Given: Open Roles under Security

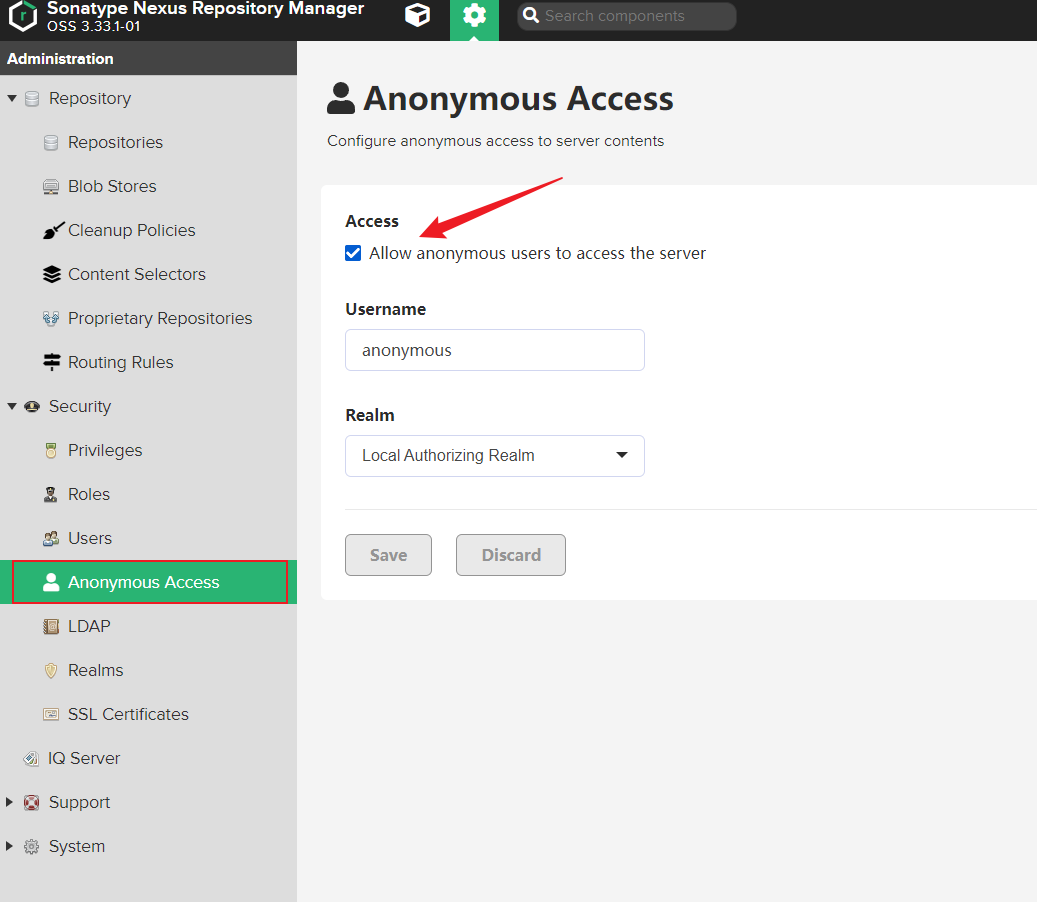Looking at the screenshot, I should (89, 495).
